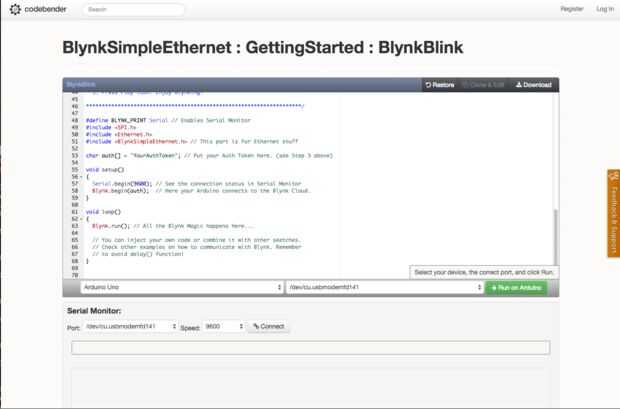Viewport: 620px width, 409px height.
Task: Open the orange Feedback & Support side tab
Action: (x=614, y=213)
